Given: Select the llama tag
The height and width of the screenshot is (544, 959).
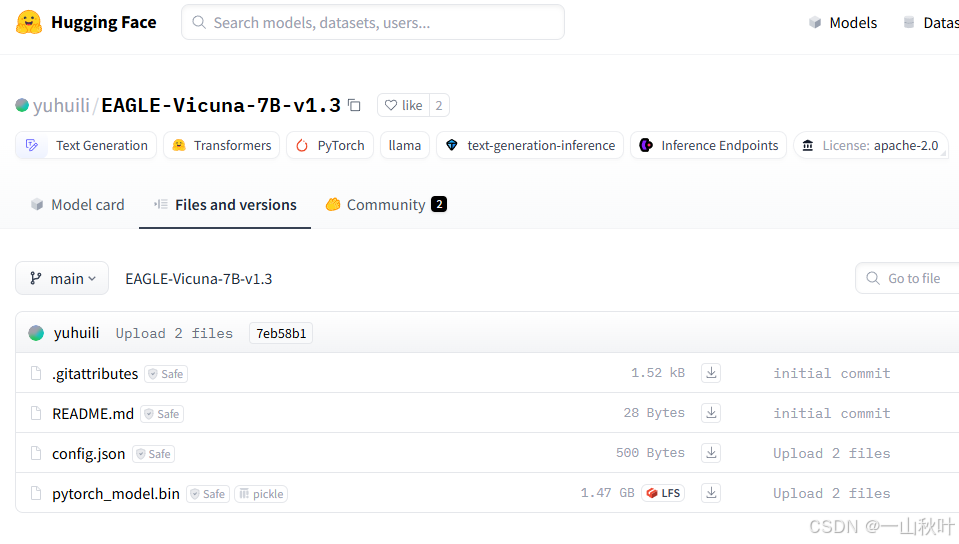Looking at the screenshot, I should 405,146.
